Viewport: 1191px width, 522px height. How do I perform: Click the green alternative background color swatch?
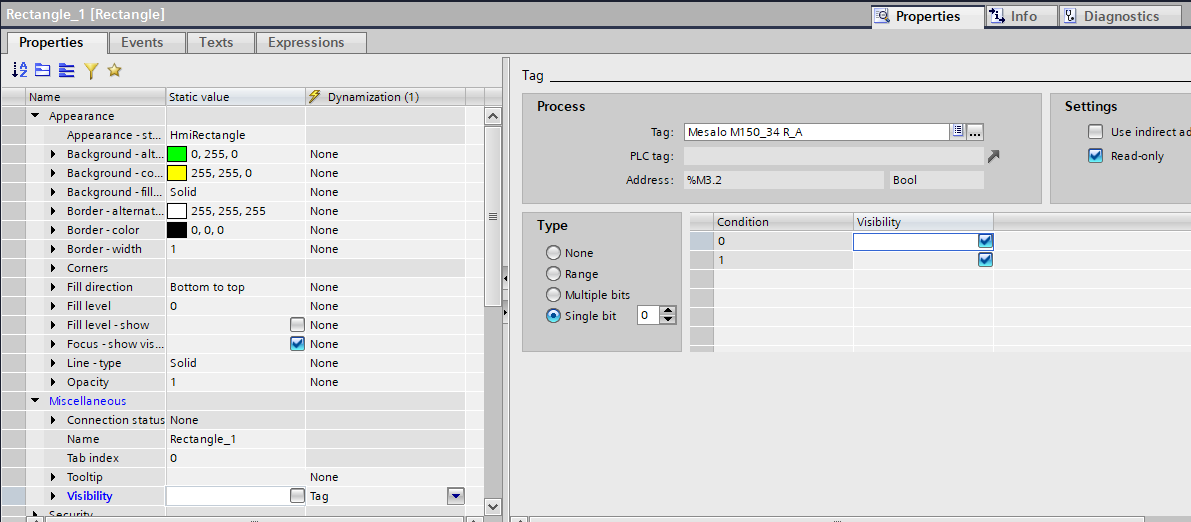click(177, 153)
